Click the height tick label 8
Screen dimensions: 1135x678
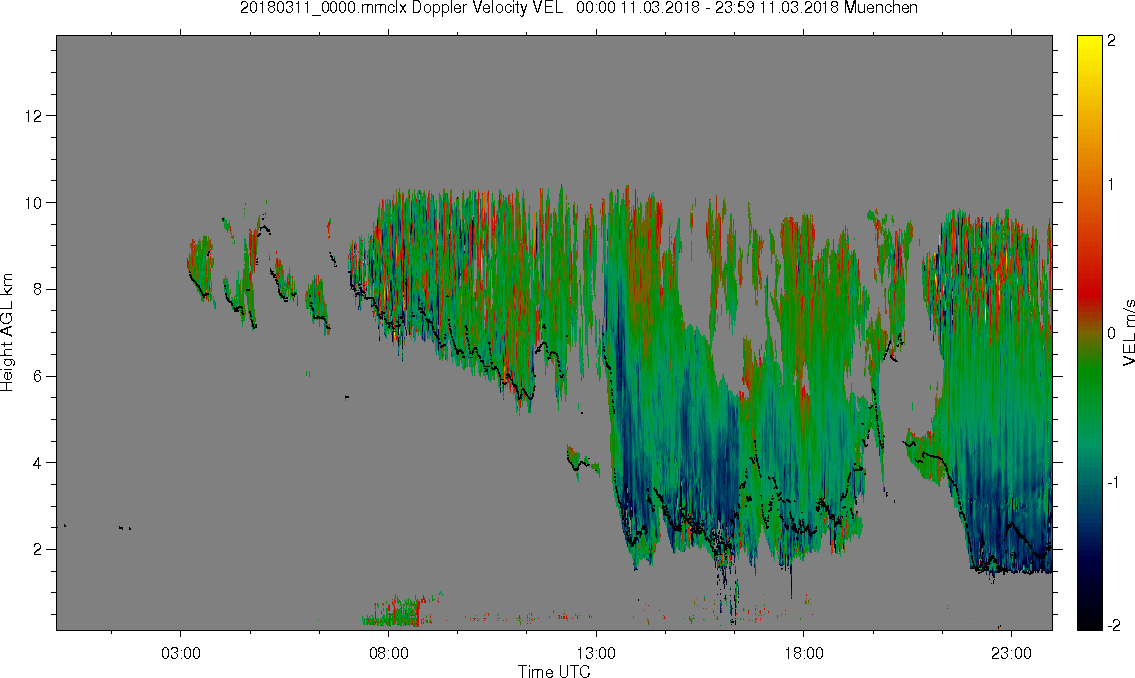pos(38,289)
